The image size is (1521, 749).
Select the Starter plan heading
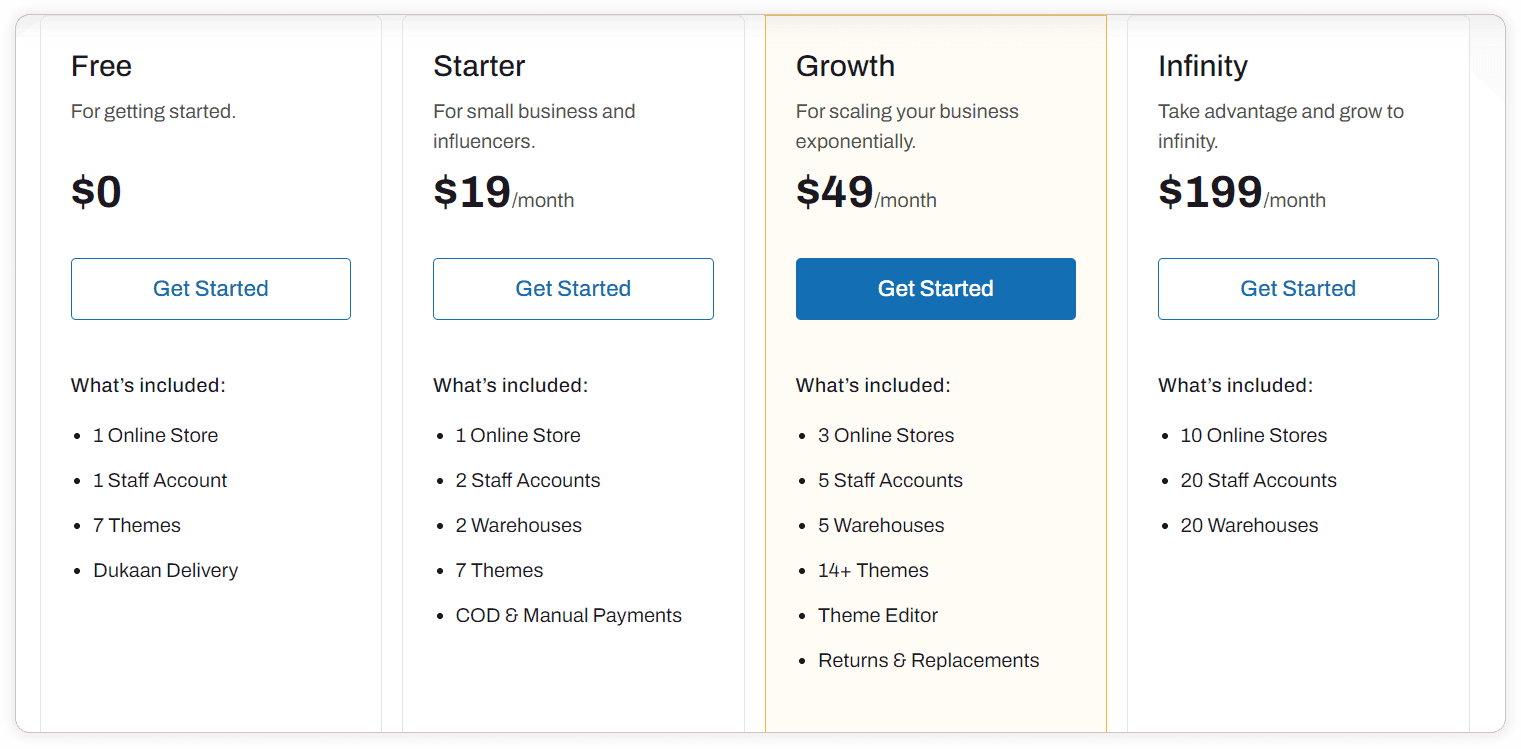point(479,66)
